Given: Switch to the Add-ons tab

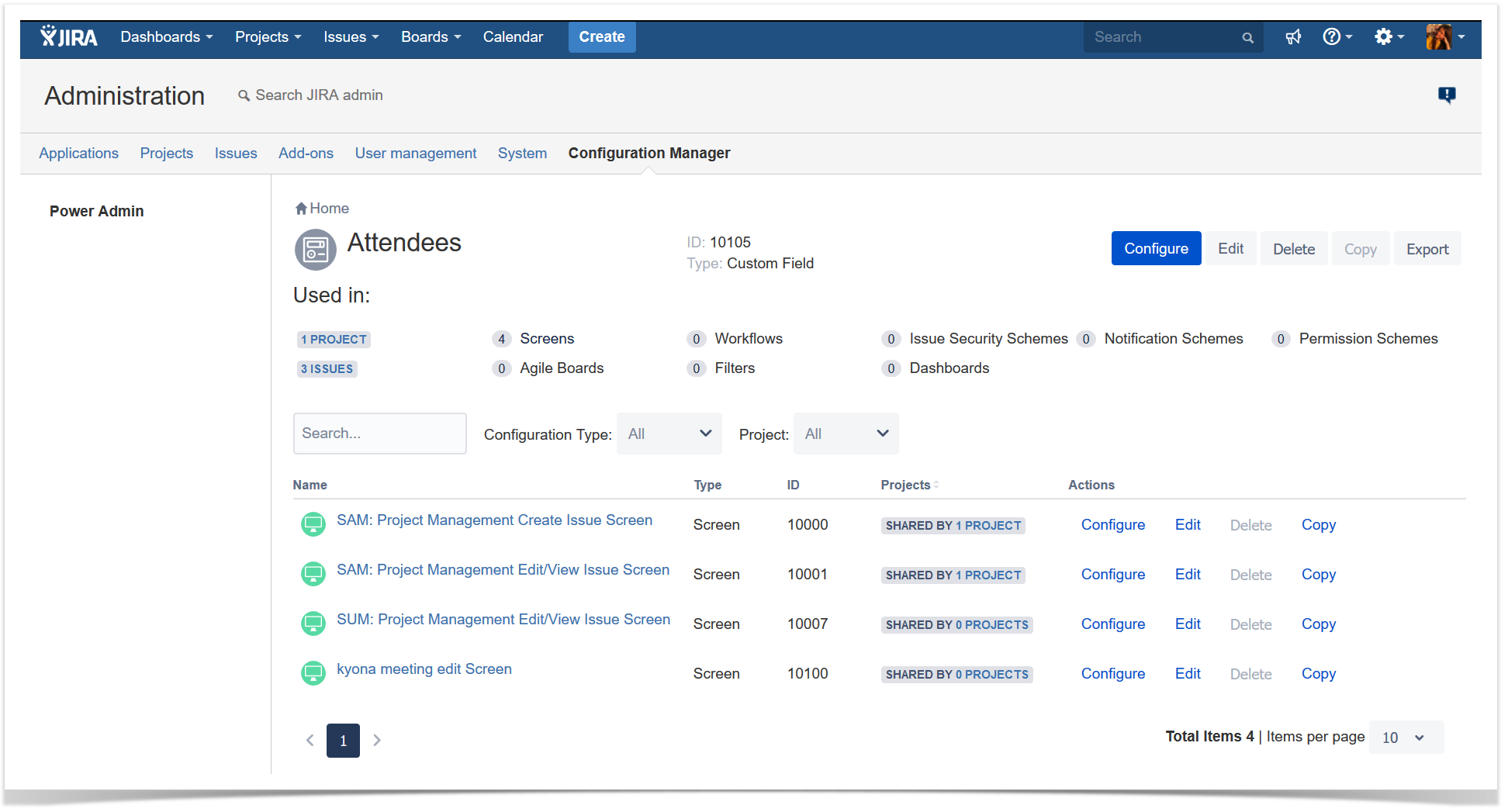Looking at the screenshot, I should [306, 153].
